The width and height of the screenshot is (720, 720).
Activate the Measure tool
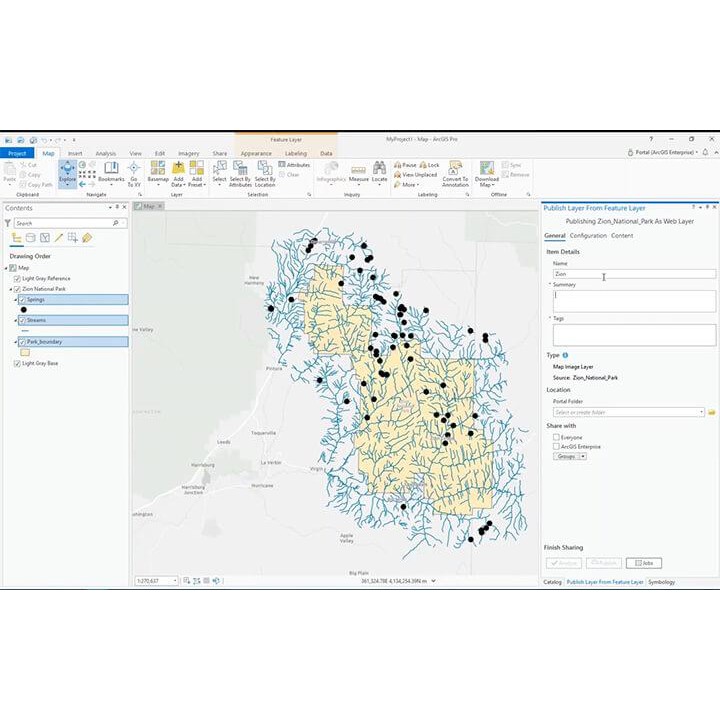[x=358, y=172]
